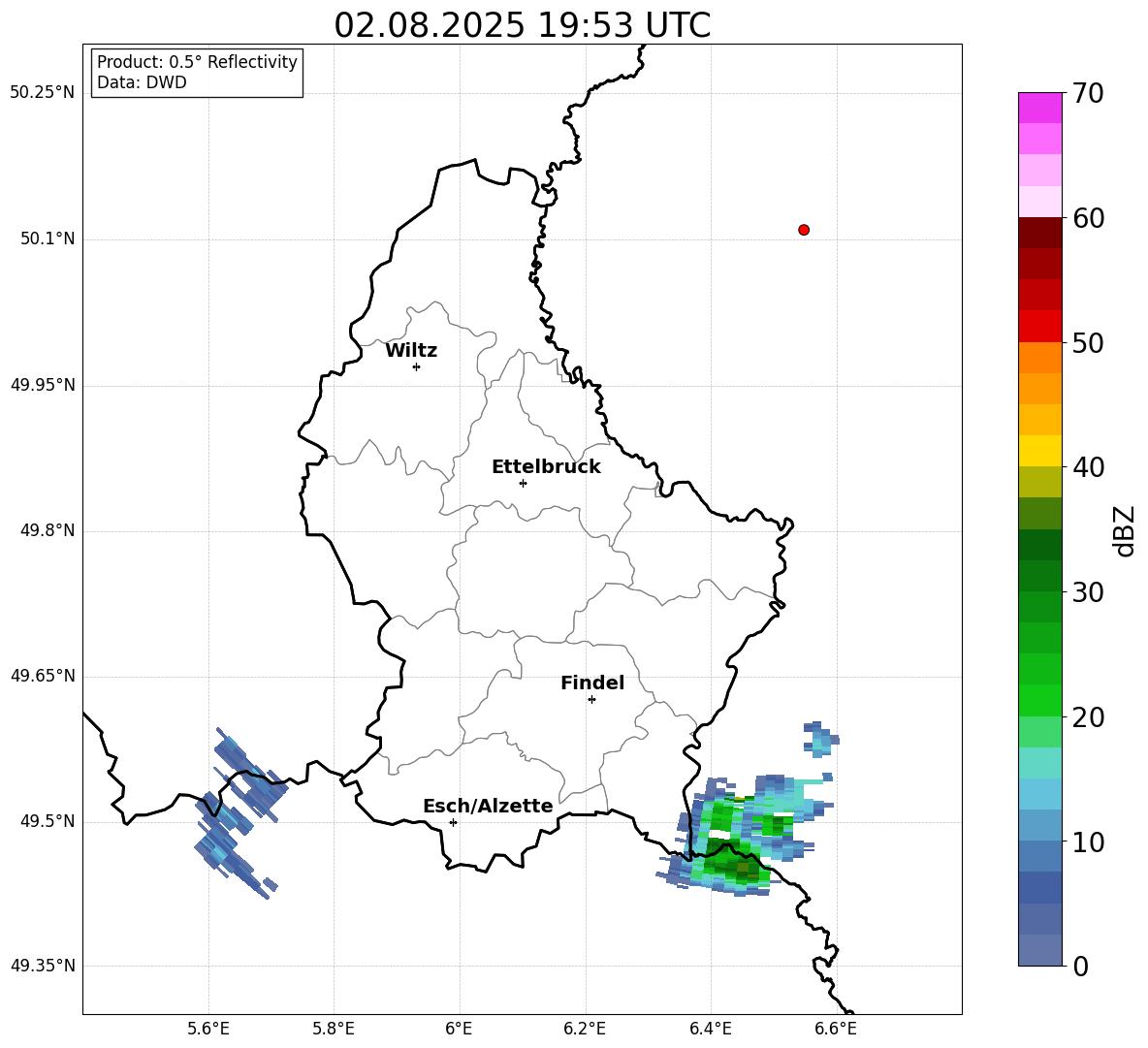
Task: Click the 30 tick on the colorbar
Action: pyautogui.click(x=1088, y=592)
